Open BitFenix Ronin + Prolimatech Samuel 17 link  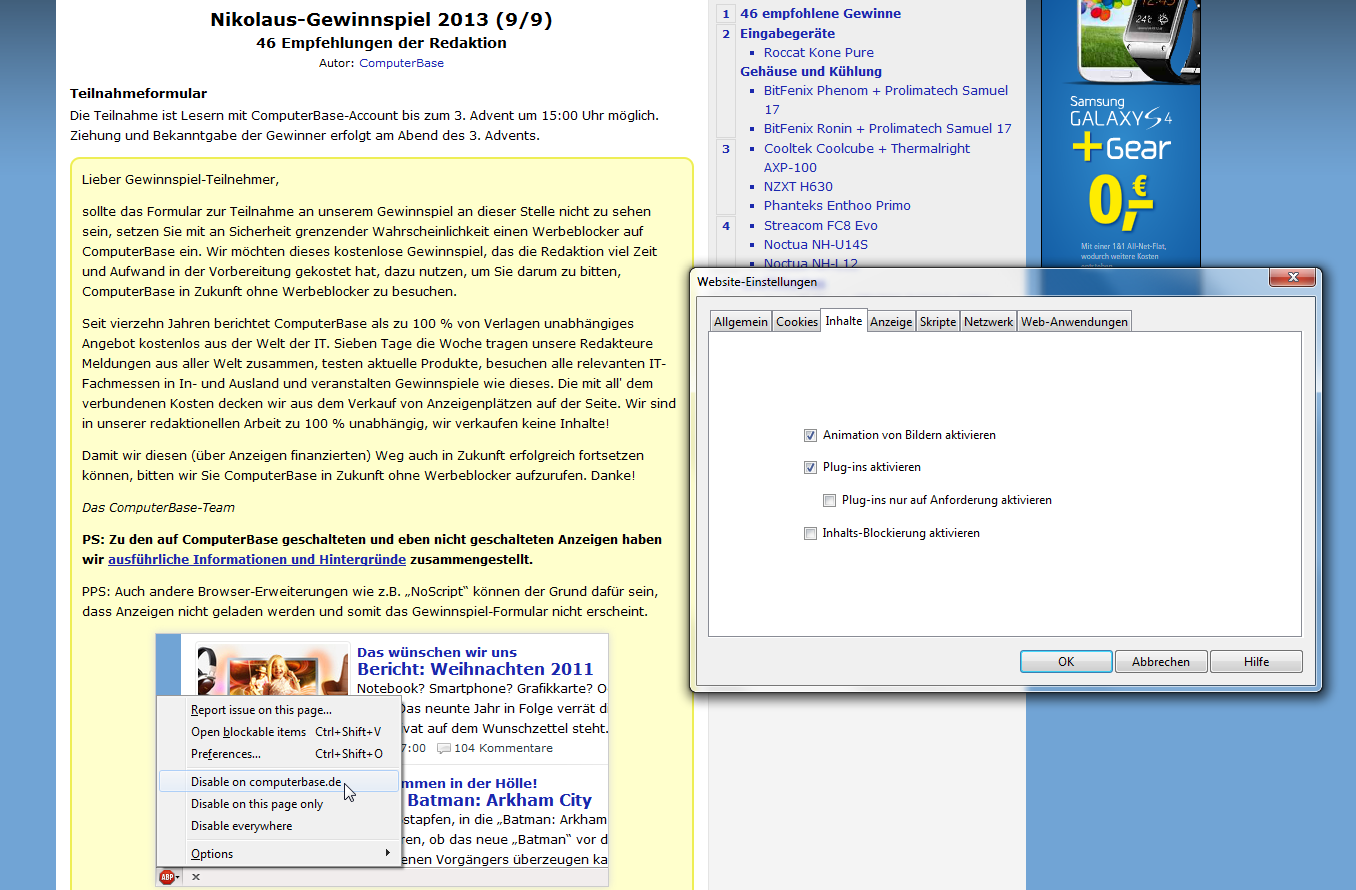click(x=888, y=128)
